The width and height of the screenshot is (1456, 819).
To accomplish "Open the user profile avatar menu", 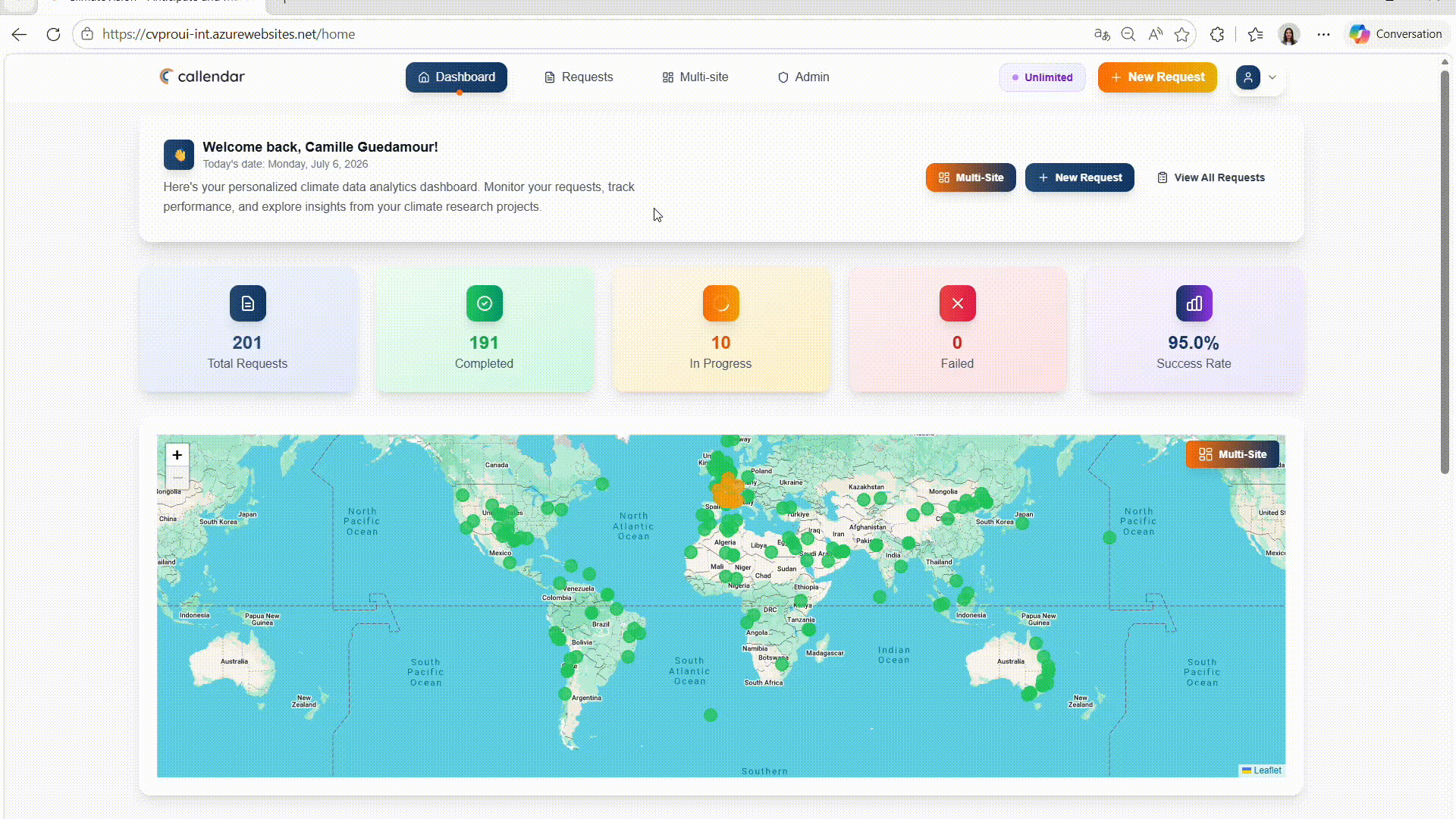I will [x=1248, y=77].
